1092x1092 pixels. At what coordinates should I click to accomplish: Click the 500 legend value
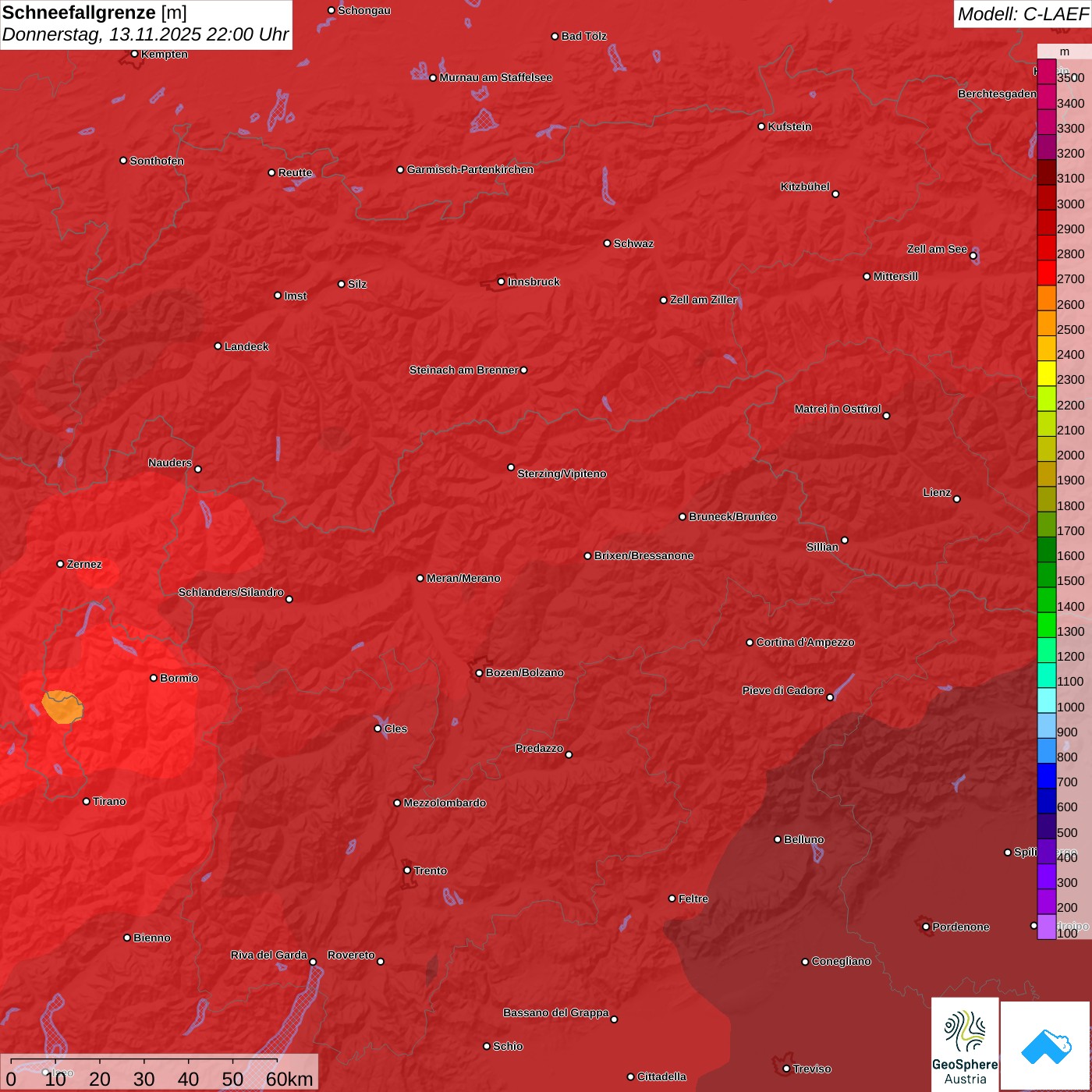(1067, 832)
